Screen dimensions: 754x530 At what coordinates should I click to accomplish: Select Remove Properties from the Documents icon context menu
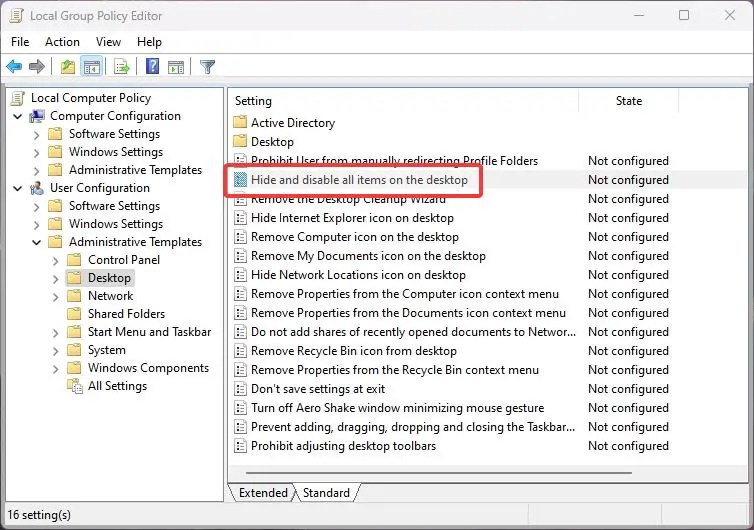[408, 313]
